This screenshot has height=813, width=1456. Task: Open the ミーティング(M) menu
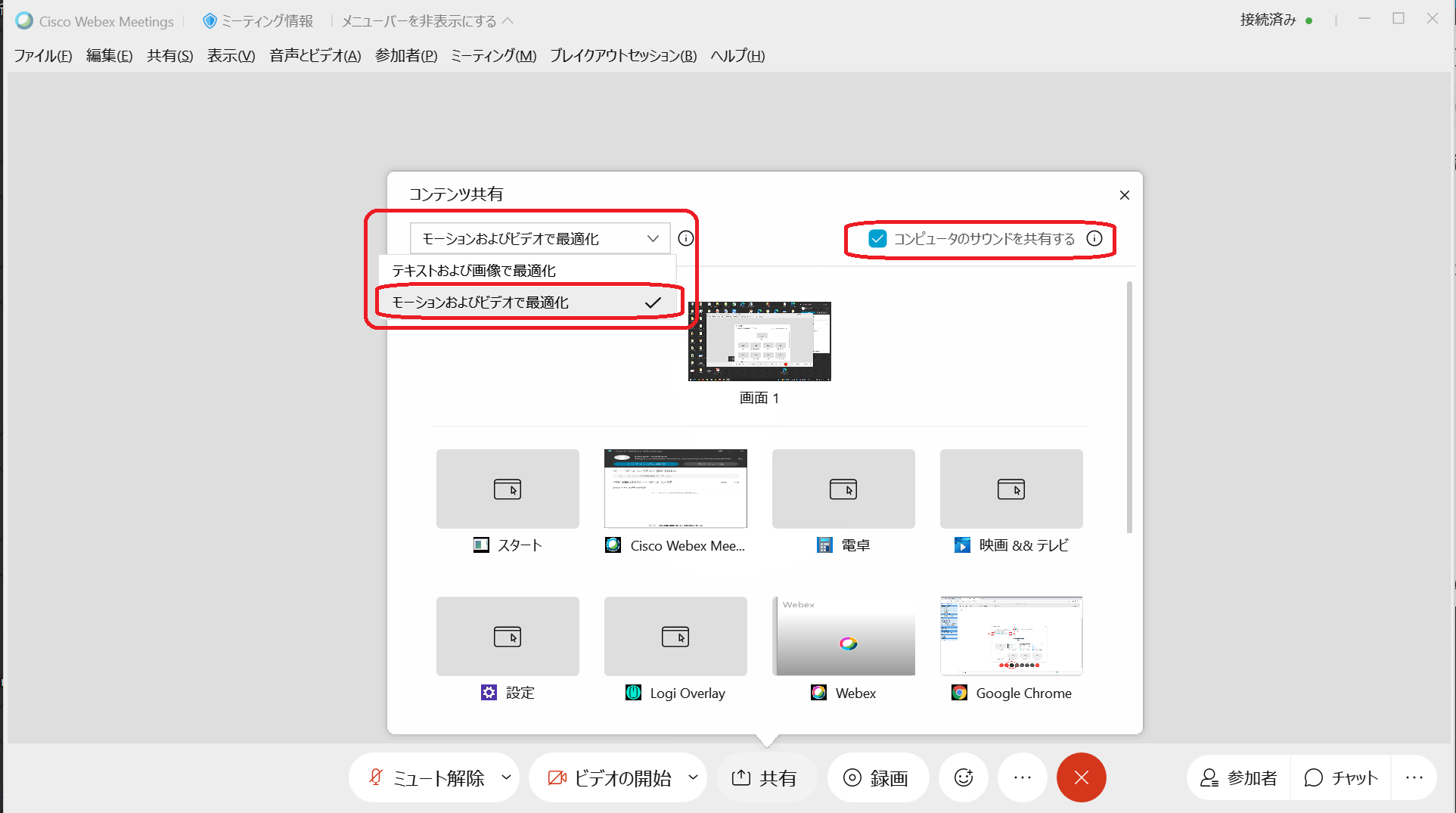coord(494,56)
